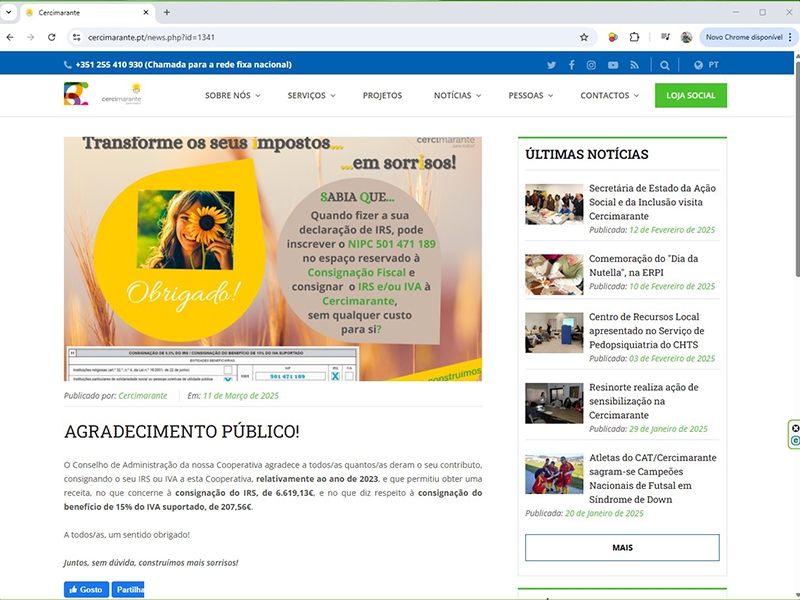Expand the Notícias menu
This screenshot has height=600, width=800.
[x=457, y=95]
